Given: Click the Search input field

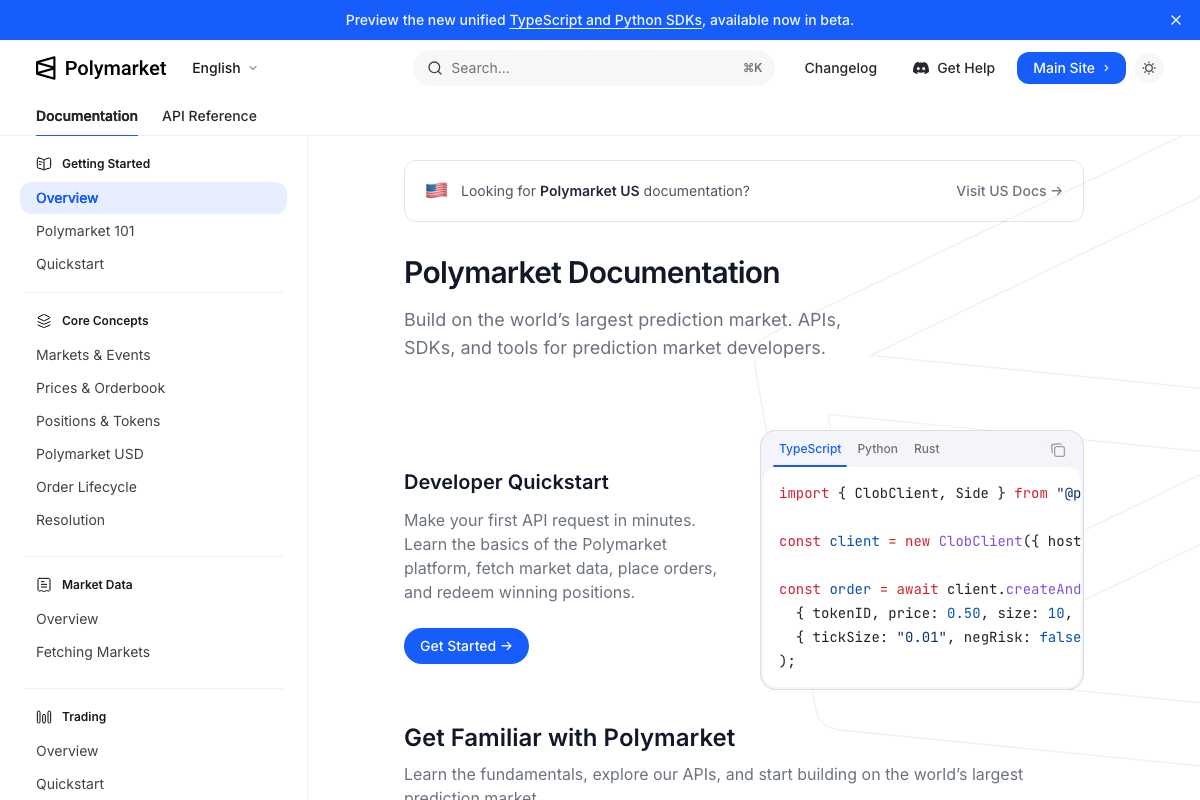Looking at the screenshot, I should point(594,68).
